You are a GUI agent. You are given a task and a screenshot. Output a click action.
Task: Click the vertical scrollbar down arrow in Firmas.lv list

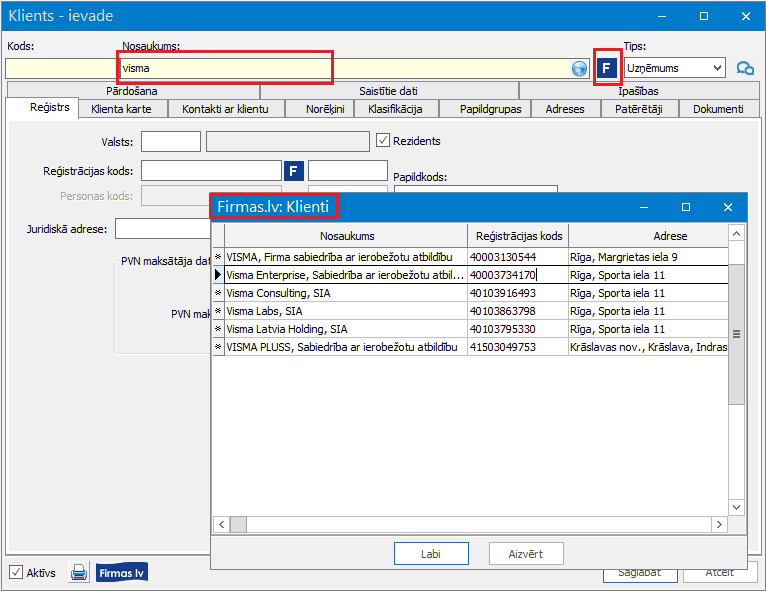[x=736, y=507]
